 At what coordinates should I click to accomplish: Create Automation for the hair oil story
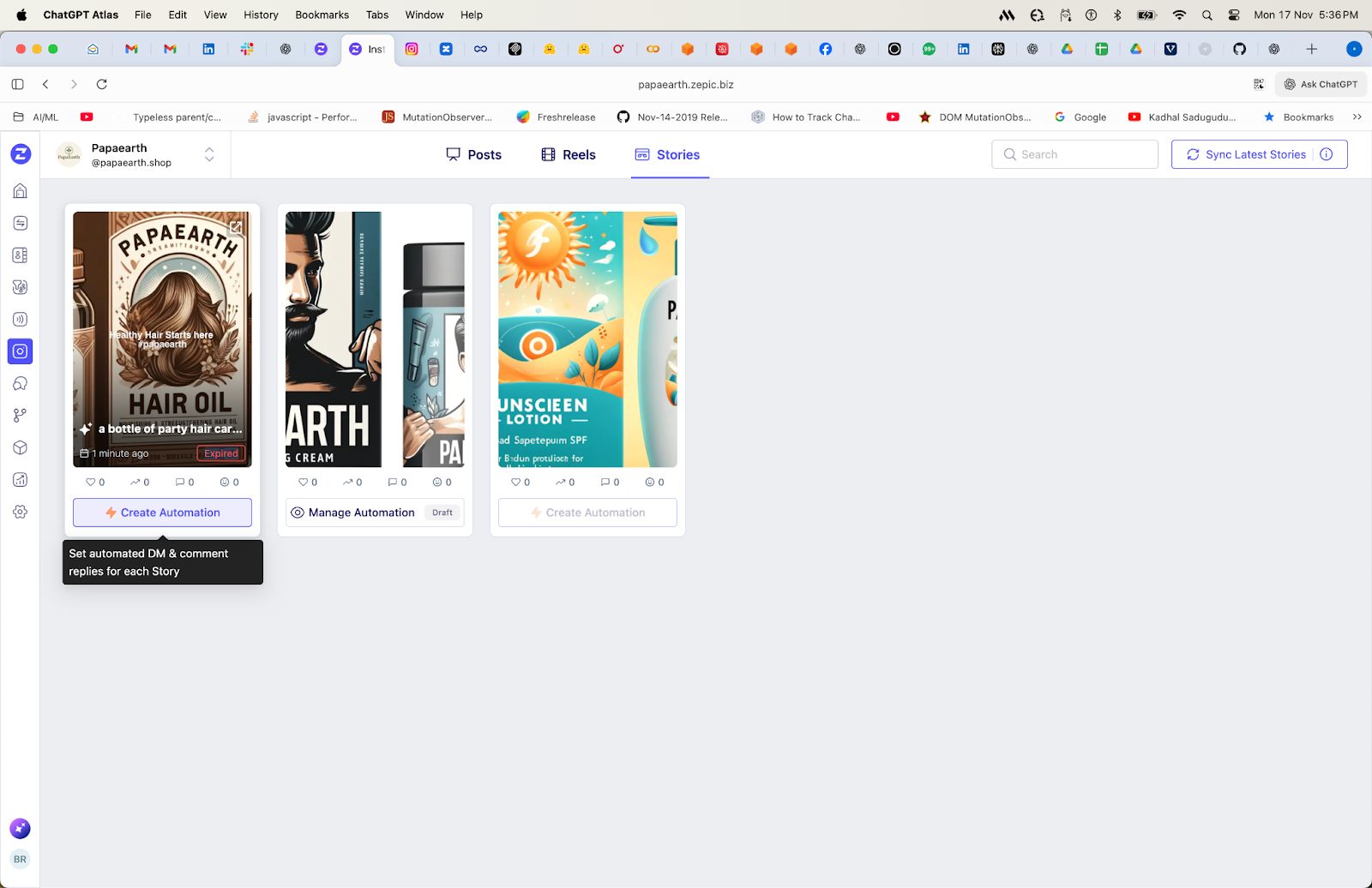point(162,513)
